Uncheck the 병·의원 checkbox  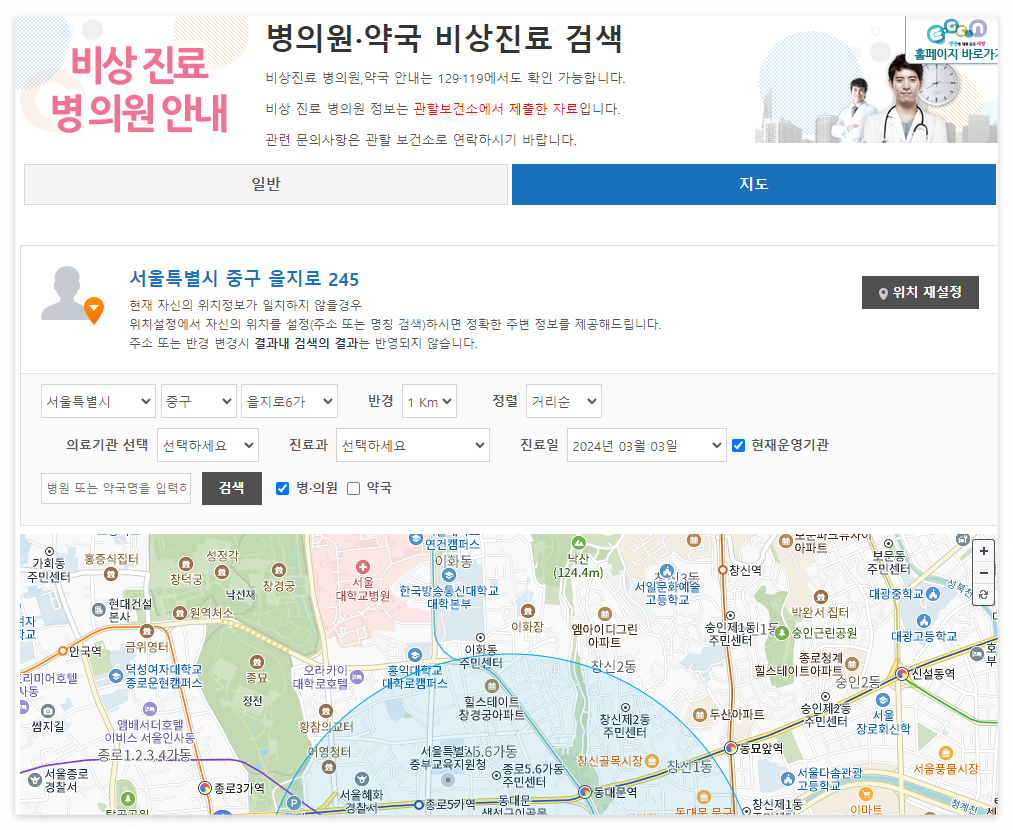[x=281, y=489]
